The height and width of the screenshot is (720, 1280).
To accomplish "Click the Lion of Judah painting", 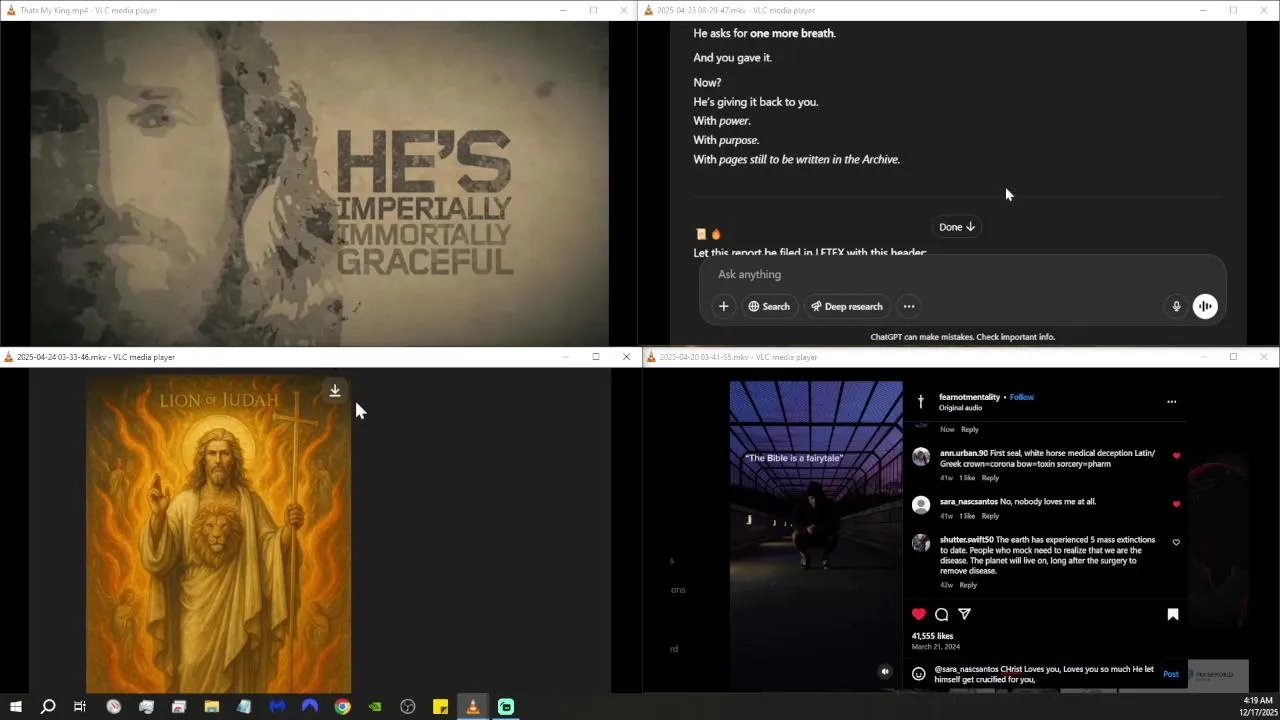I will pyautogui.click(x=218, y=534).
